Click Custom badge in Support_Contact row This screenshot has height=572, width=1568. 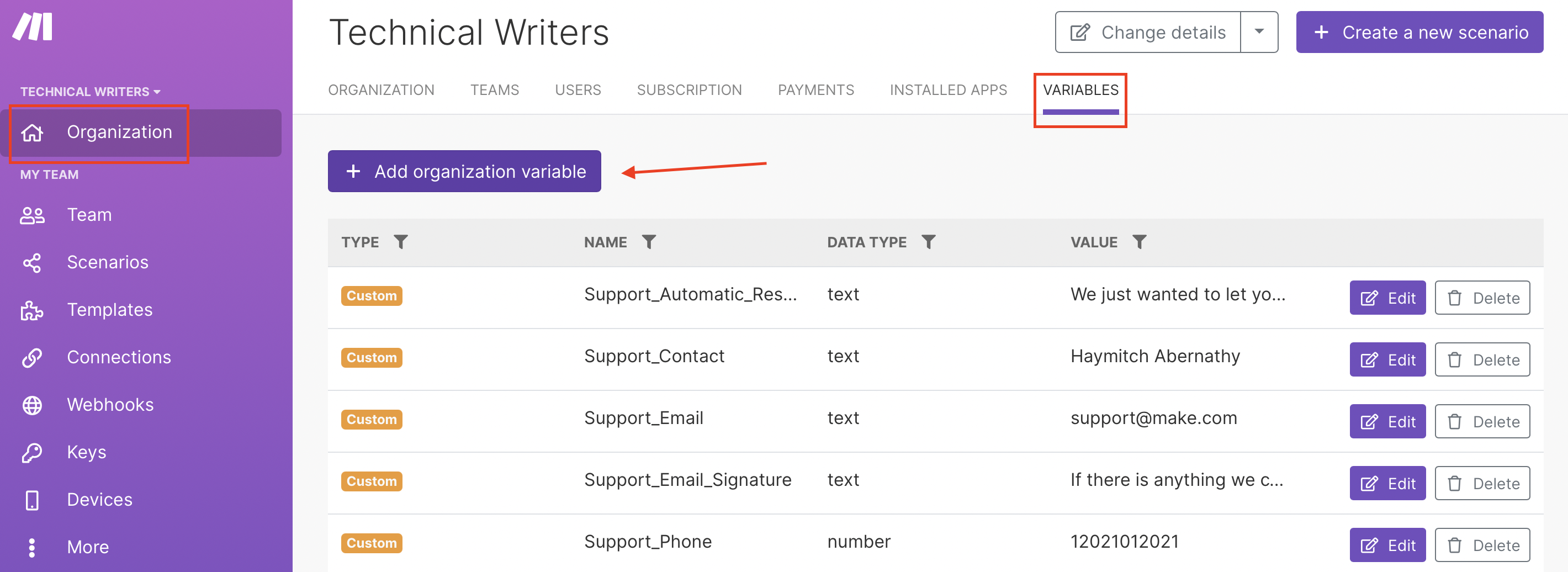(x=372, y=358)
